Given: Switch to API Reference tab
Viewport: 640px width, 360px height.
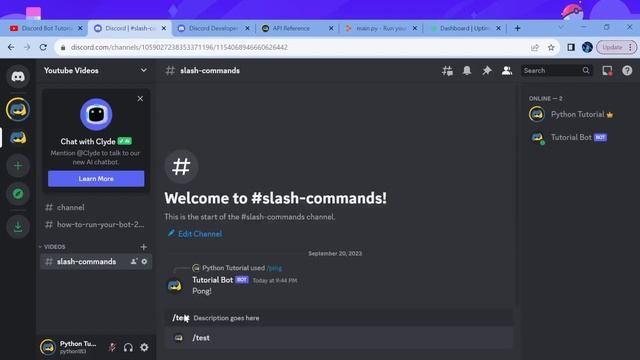Looking at the screenshot, I should pos(291,28).
